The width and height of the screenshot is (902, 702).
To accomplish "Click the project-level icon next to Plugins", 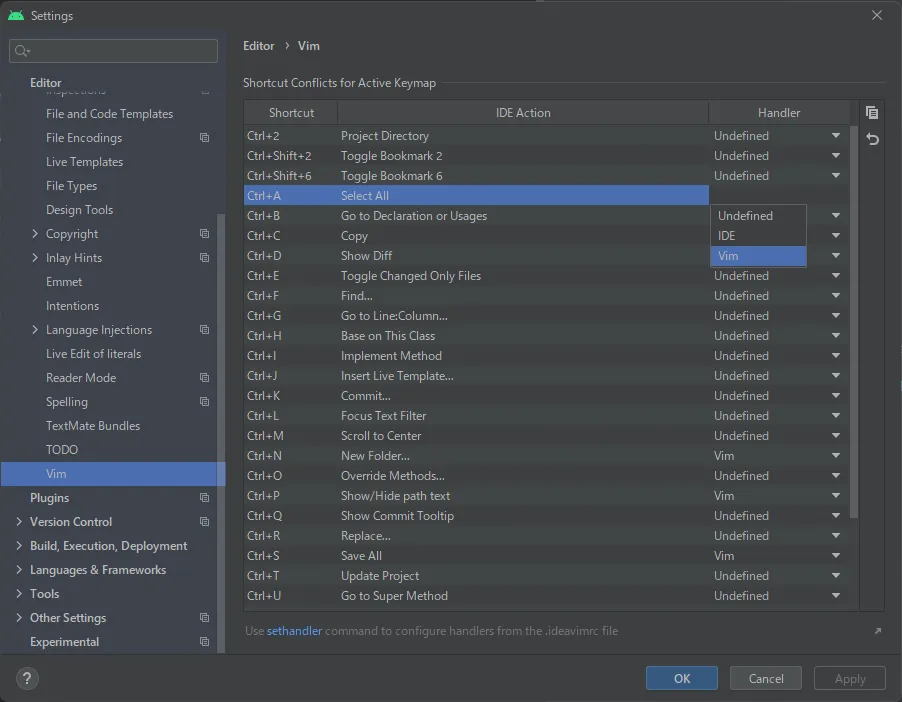I will [x=204, y=498].
